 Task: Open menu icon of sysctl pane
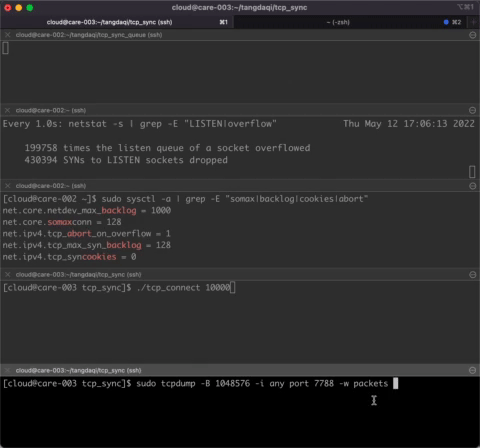click(x=472, y=186)
